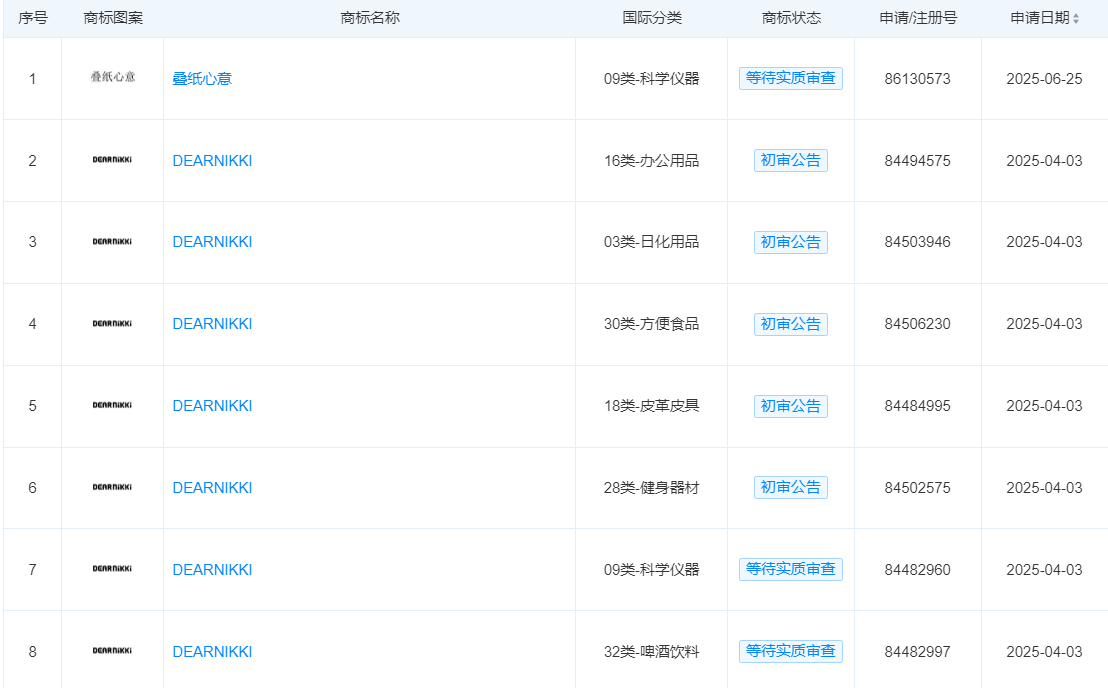Open DEARNIKKI link in row 2

pyautogui.click(x=212, y=160)
